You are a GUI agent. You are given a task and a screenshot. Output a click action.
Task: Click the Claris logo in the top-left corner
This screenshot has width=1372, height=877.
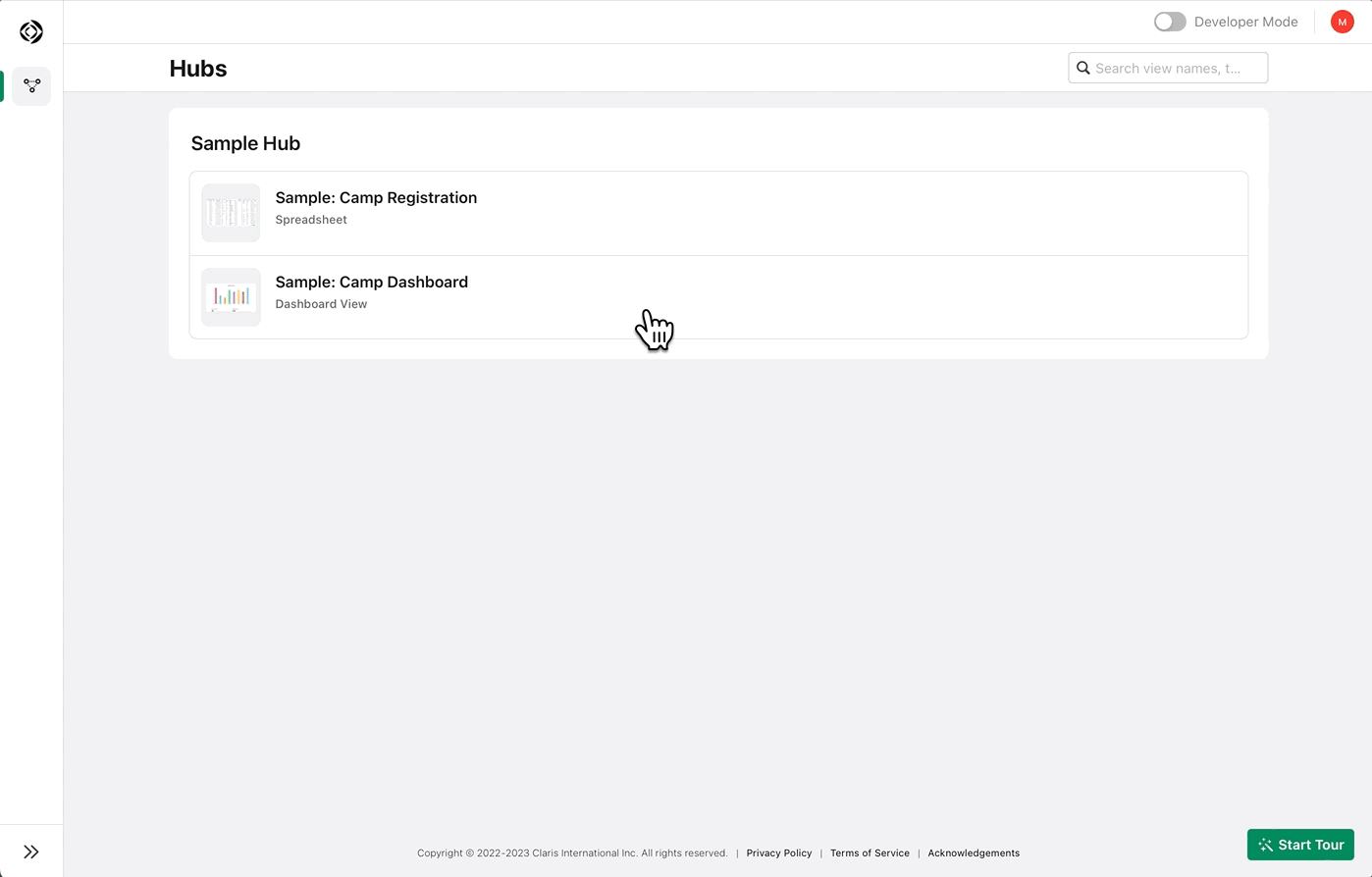[30, 31]
